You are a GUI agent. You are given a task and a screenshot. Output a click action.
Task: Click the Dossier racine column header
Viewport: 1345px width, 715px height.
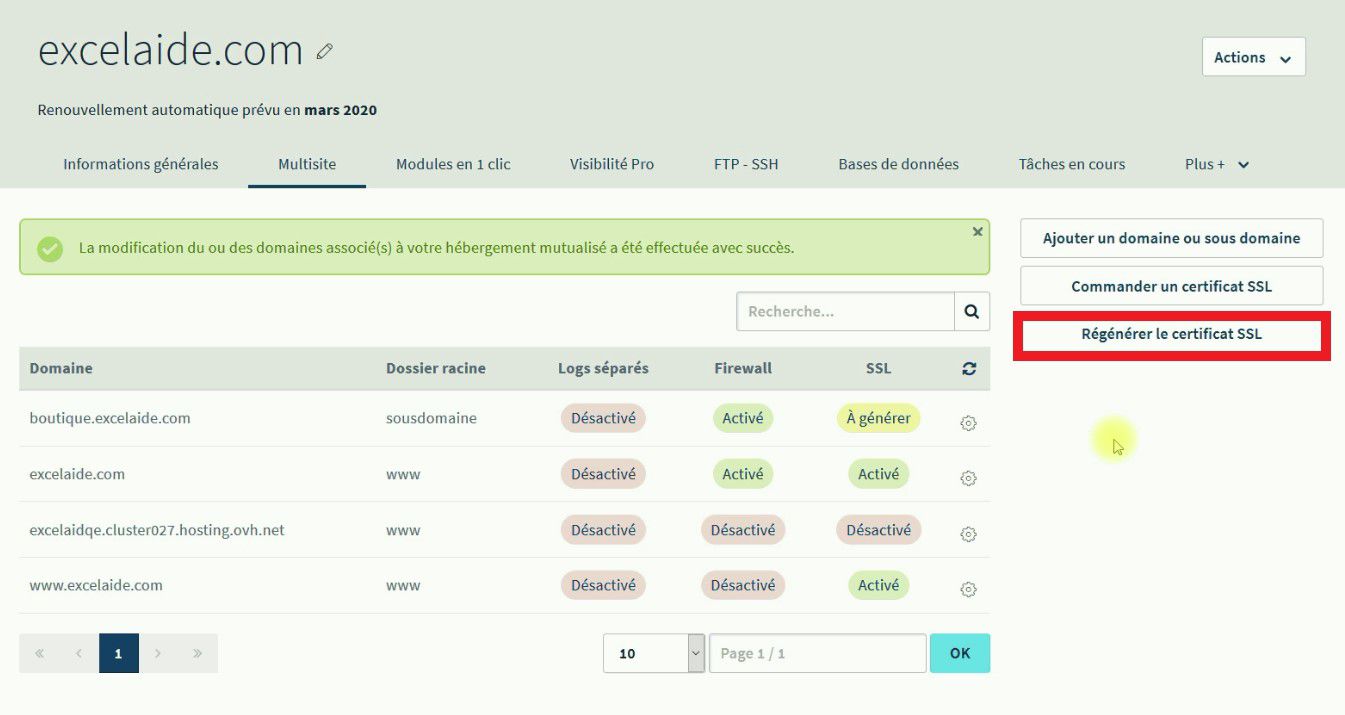436,368
